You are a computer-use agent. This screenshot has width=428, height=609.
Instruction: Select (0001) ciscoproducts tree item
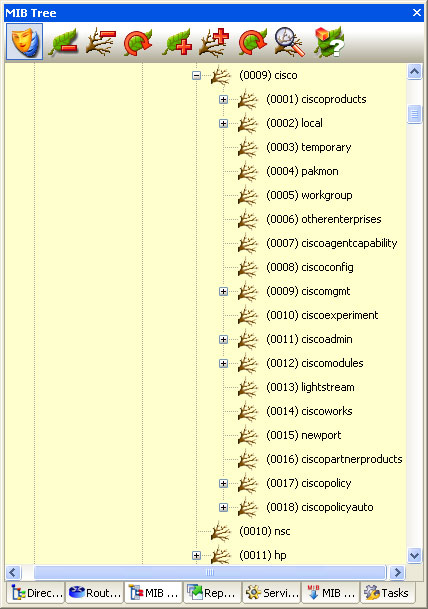pyautogui.click(x=316, y=99)
